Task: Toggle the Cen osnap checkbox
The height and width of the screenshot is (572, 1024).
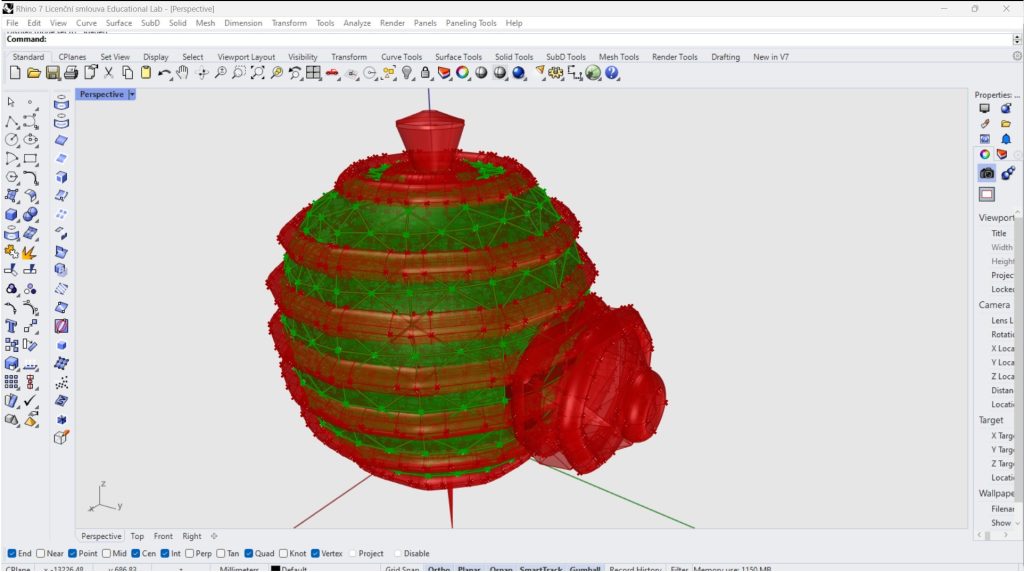Action: pos(136,554)
